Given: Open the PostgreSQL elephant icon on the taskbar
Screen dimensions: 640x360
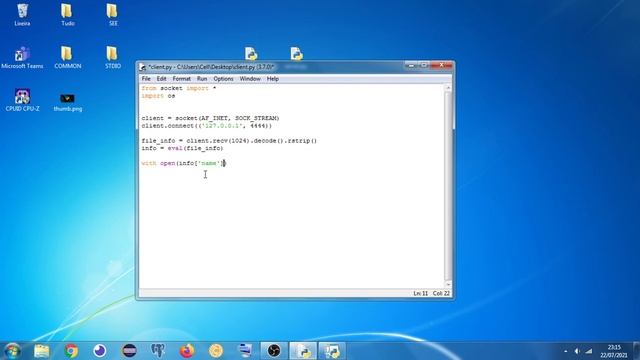Looking at the screenshot, I should point(158,351).
